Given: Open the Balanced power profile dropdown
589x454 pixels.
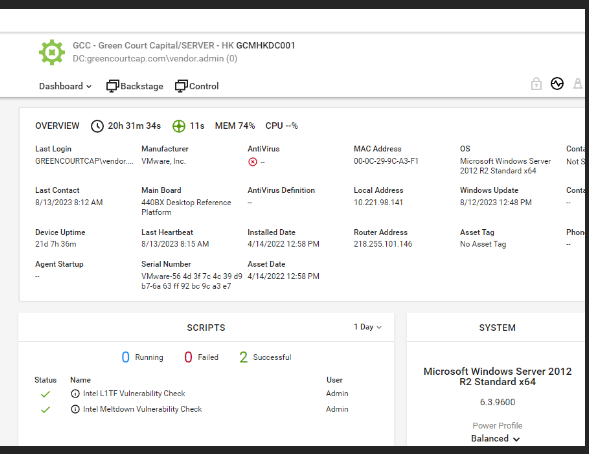Looking at the screenshot, I should (495, 439).
